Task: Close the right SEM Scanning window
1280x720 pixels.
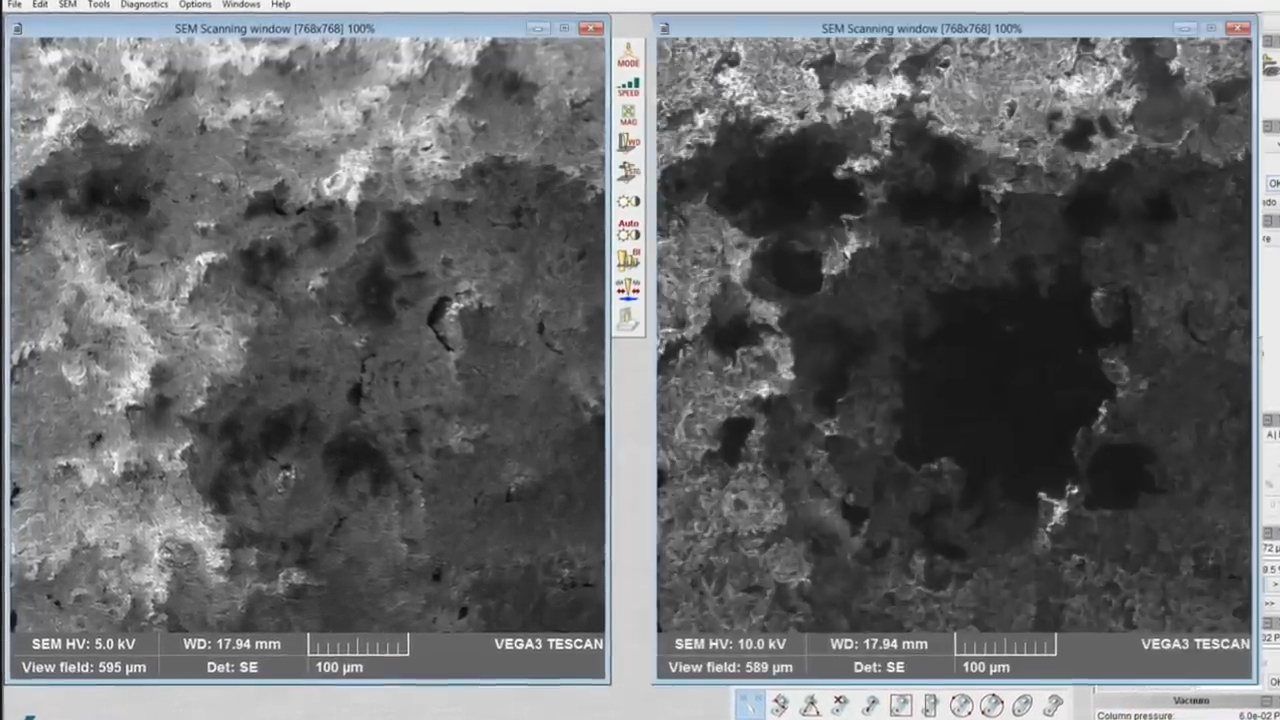Action: pos(1238,28)
